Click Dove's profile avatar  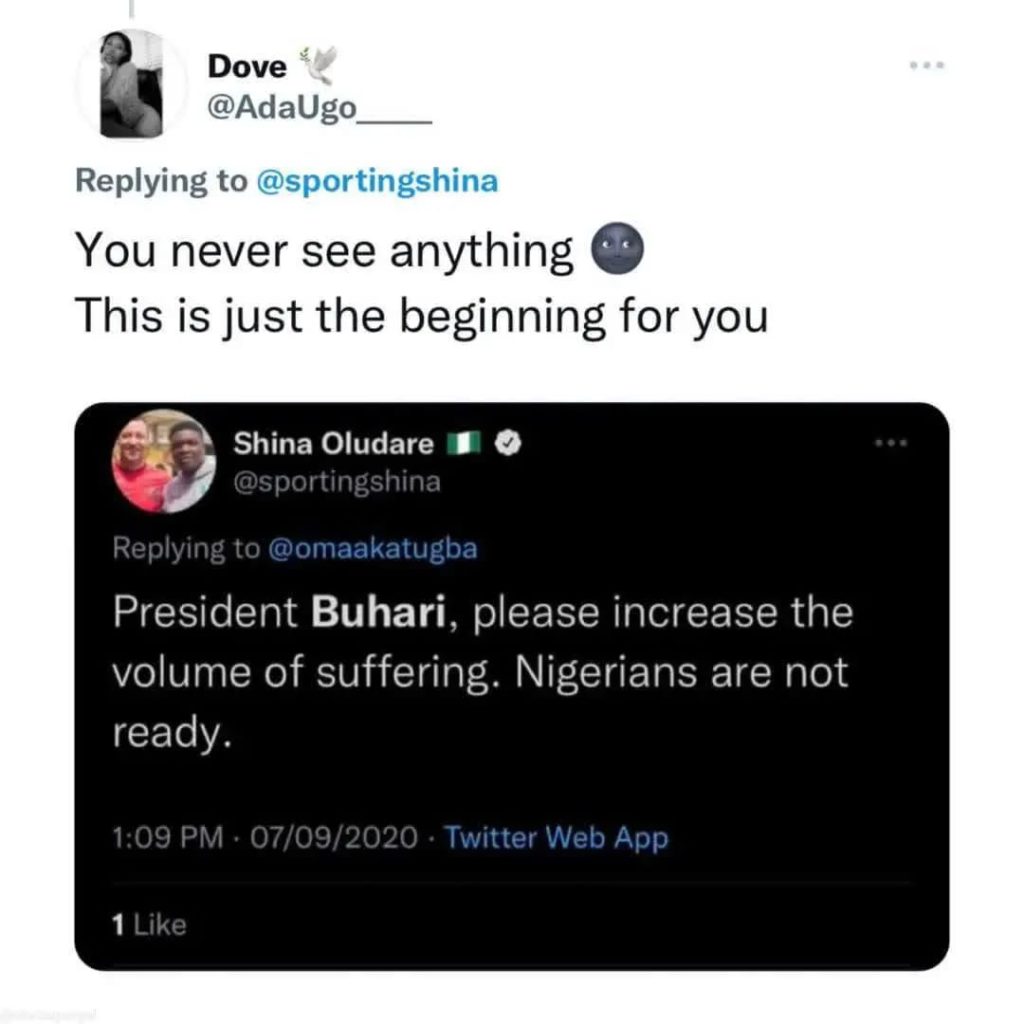[131, 84]
